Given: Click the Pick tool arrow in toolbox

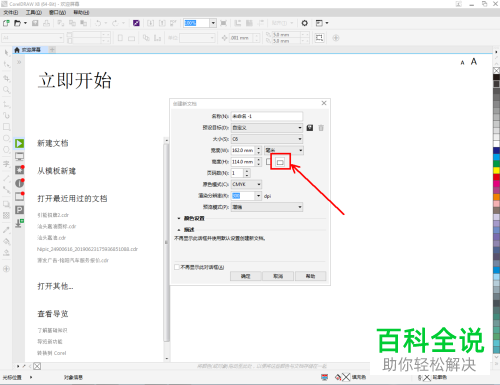Looking at the screenshot, I should 6,52.
